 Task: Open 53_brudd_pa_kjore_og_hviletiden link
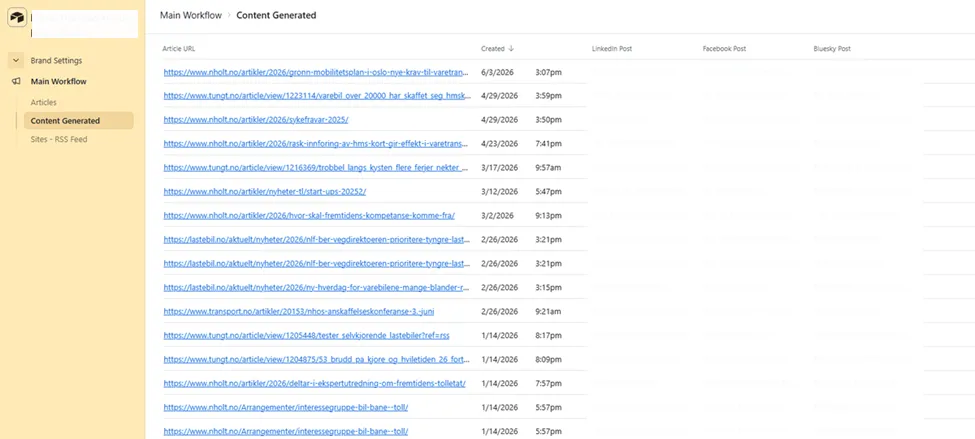tap(316, 359)
